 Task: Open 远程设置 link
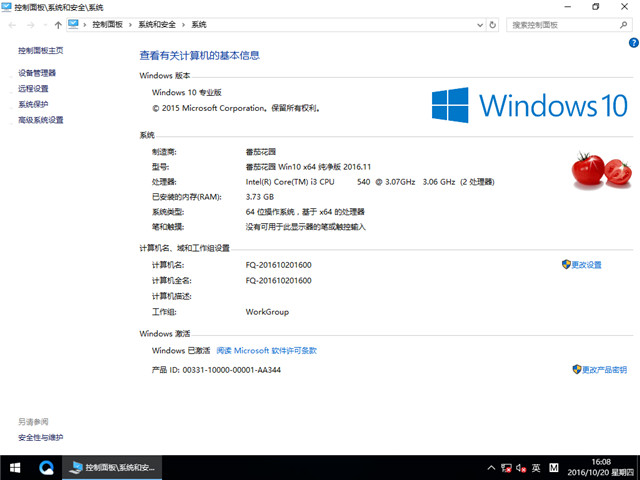point(33,89)
